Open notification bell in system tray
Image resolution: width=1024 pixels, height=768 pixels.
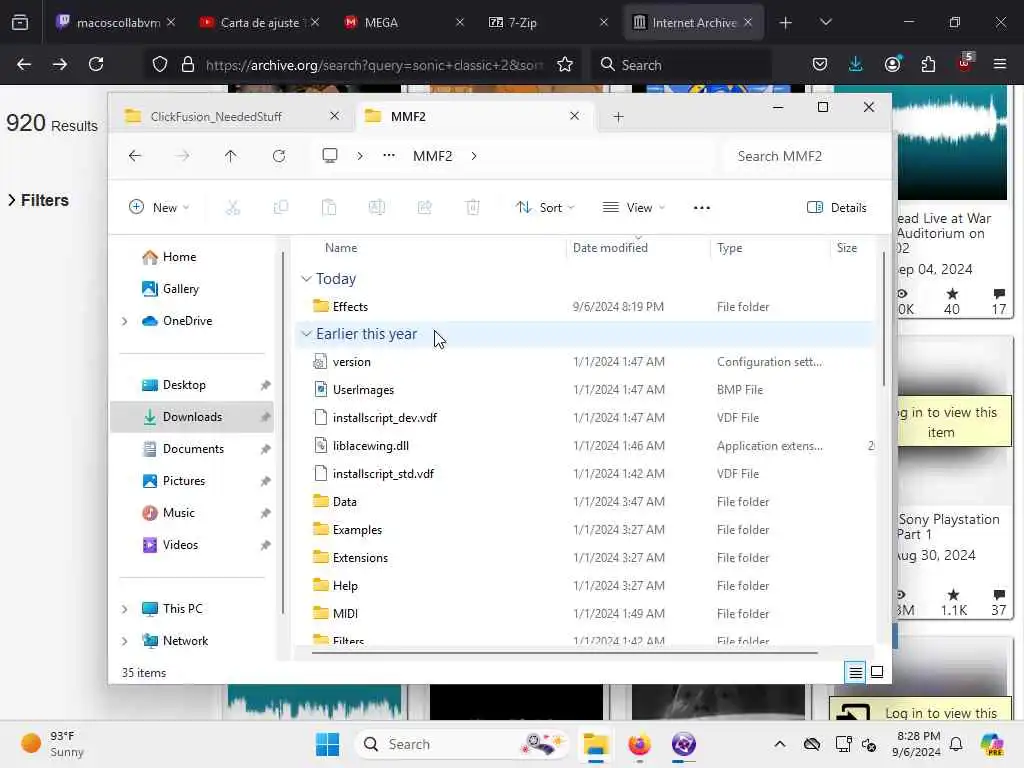click(x=955, y=744)
